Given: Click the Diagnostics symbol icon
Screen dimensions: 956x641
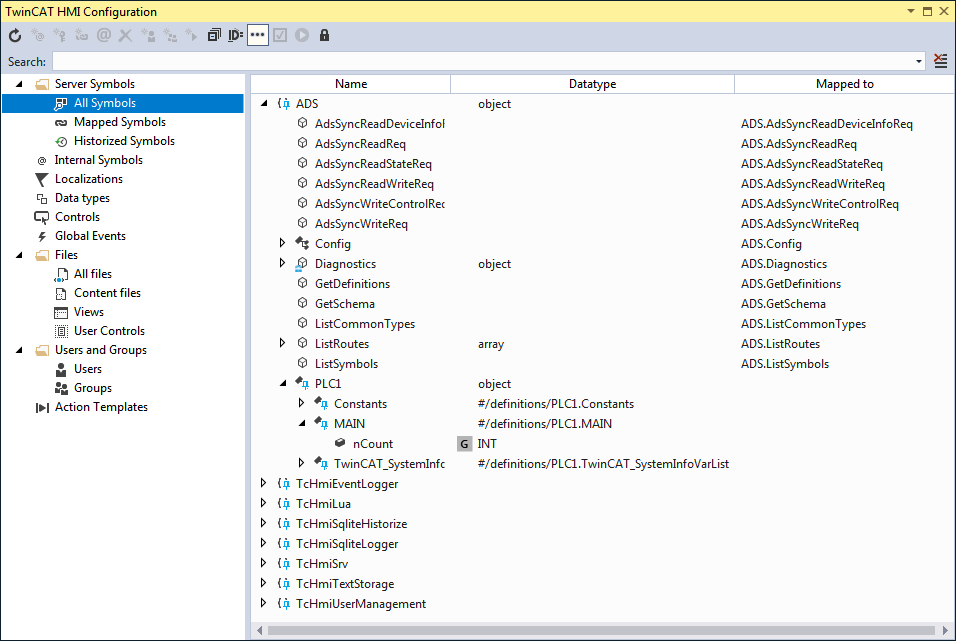Looking at the screenshot, I should [301, 264].
